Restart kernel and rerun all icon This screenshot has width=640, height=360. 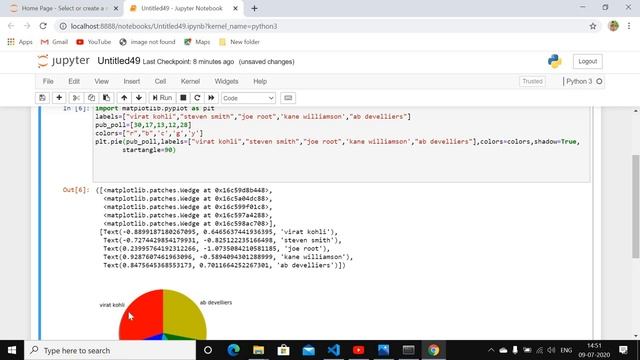211,98
